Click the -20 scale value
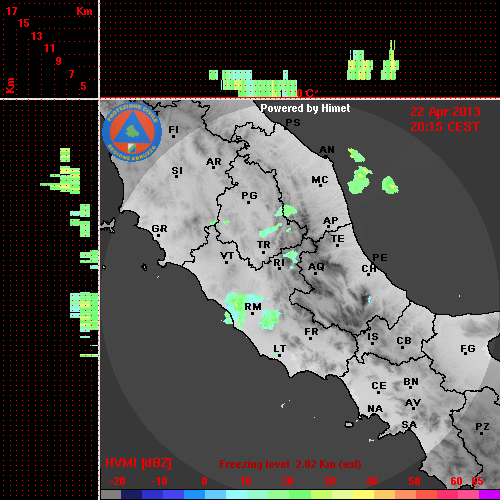Image resolution: width=500 pixels, height=500 pixels. coord(117,481)
